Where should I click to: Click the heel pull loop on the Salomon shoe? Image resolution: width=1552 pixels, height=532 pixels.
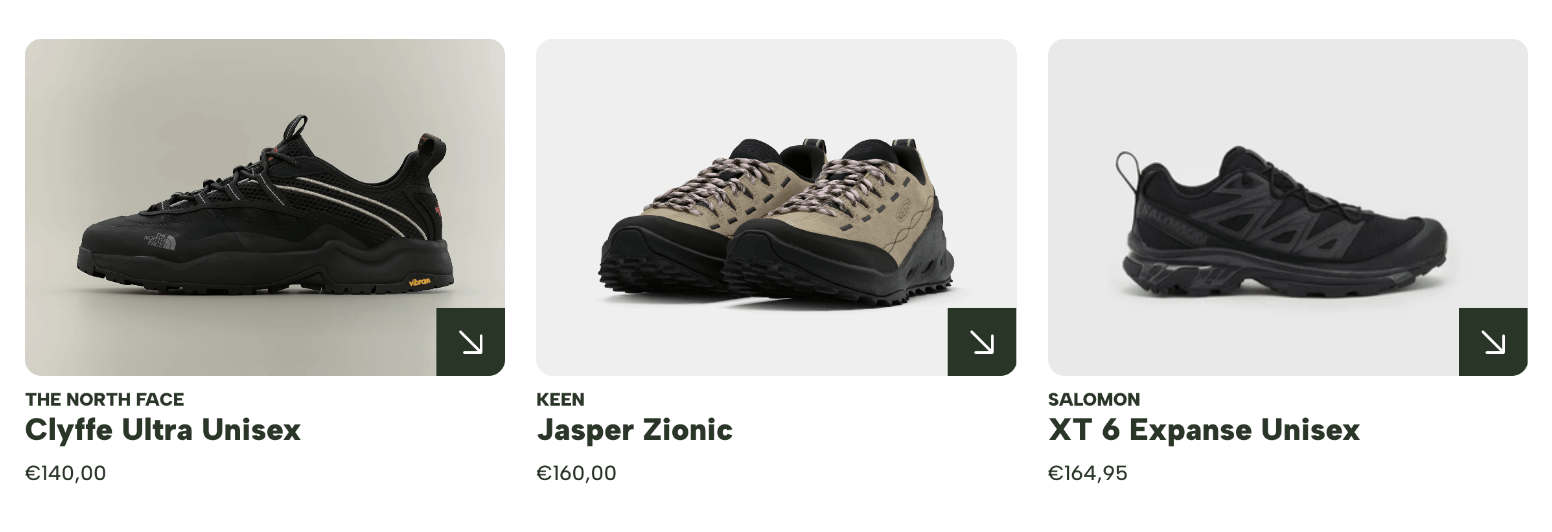point(1127,172)
